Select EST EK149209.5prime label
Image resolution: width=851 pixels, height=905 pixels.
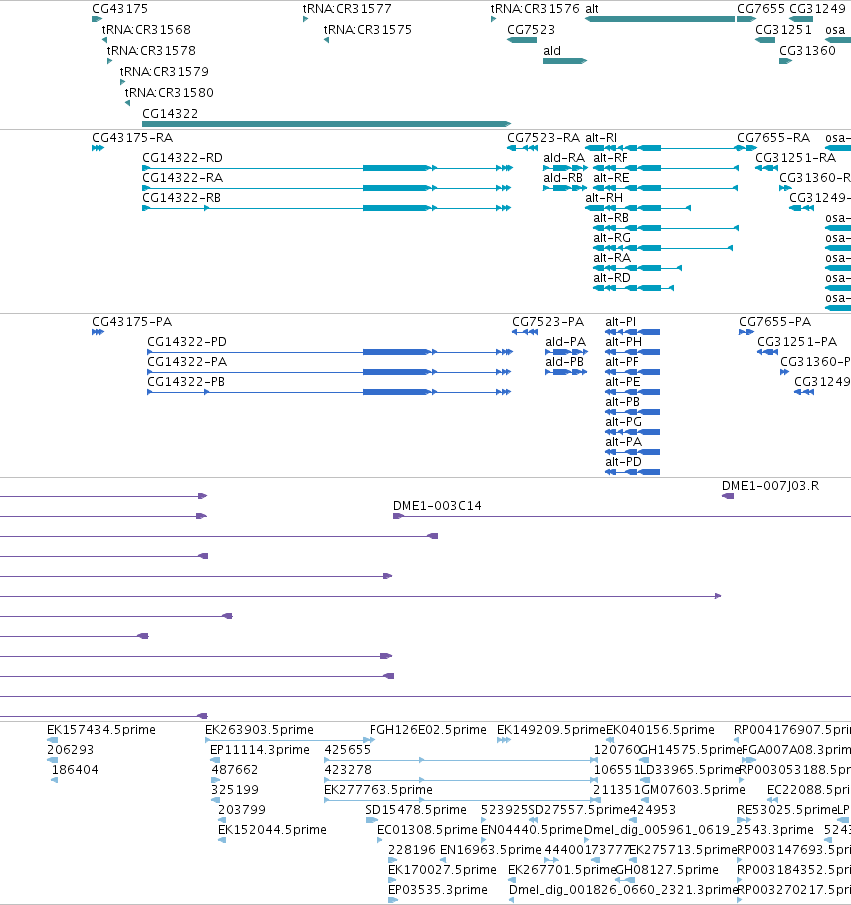click(x=551, y=730)
